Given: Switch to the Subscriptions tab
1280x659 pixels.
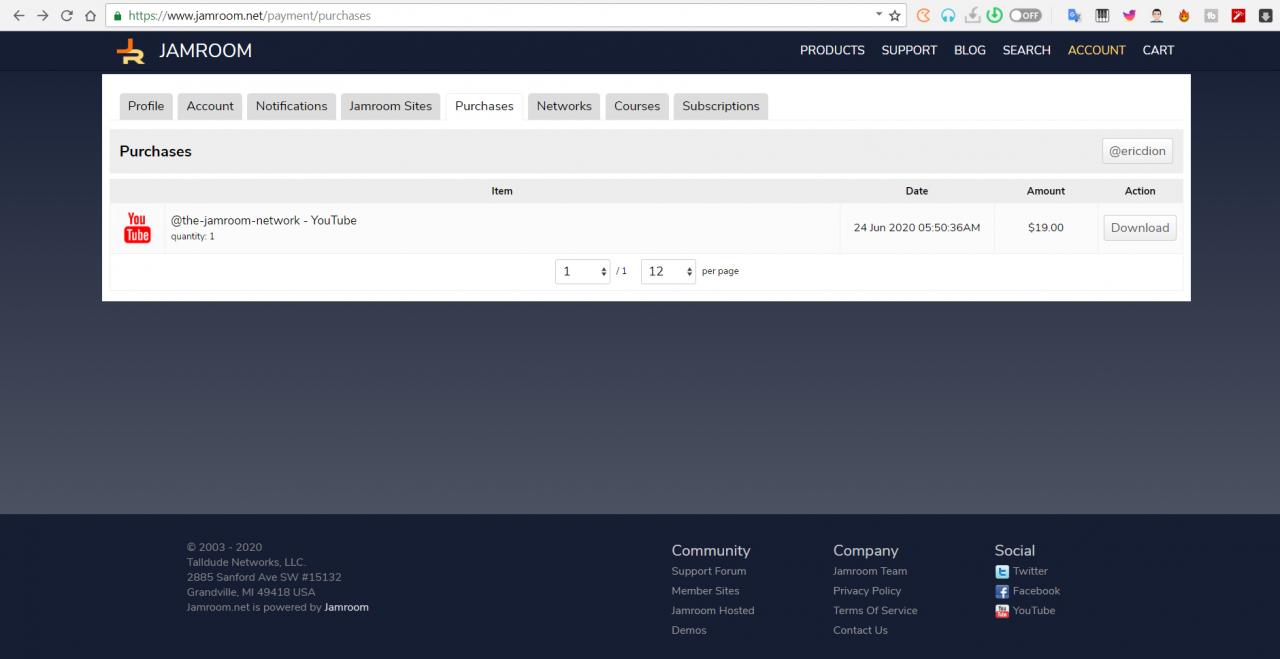Looking at the screenshot, I should (x=720, y=106).
